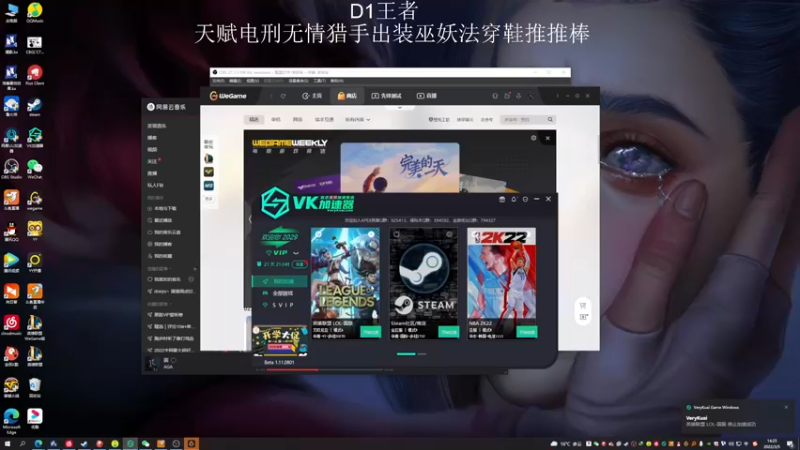The height and width of the screenshot is (450, 800).
Task: Open the QQMusic desktop shortcut
Action: pos(35,12)
